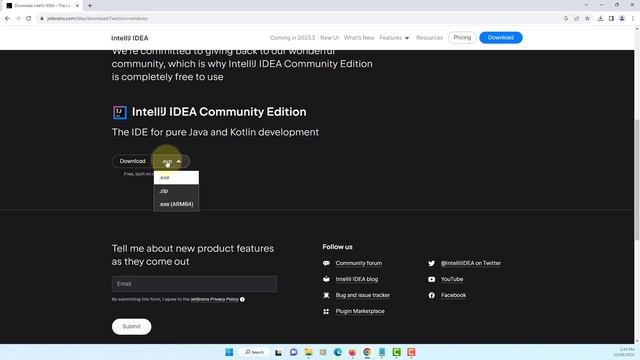Reload the current page
This screenshot has height=360, width=640.
(29, 18)
